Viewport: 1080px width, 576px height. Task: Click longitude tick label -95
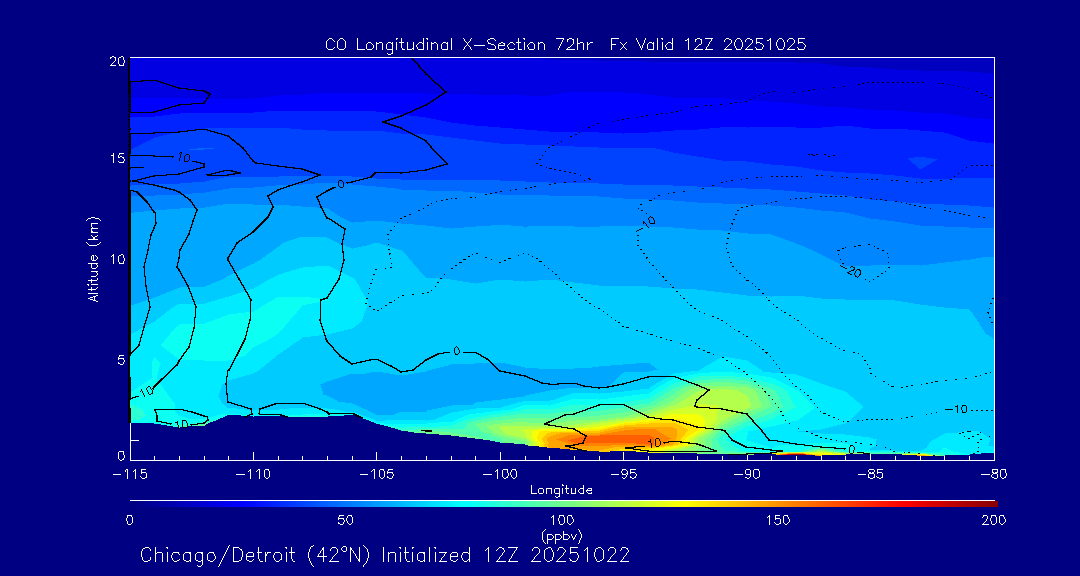(623, 475)
